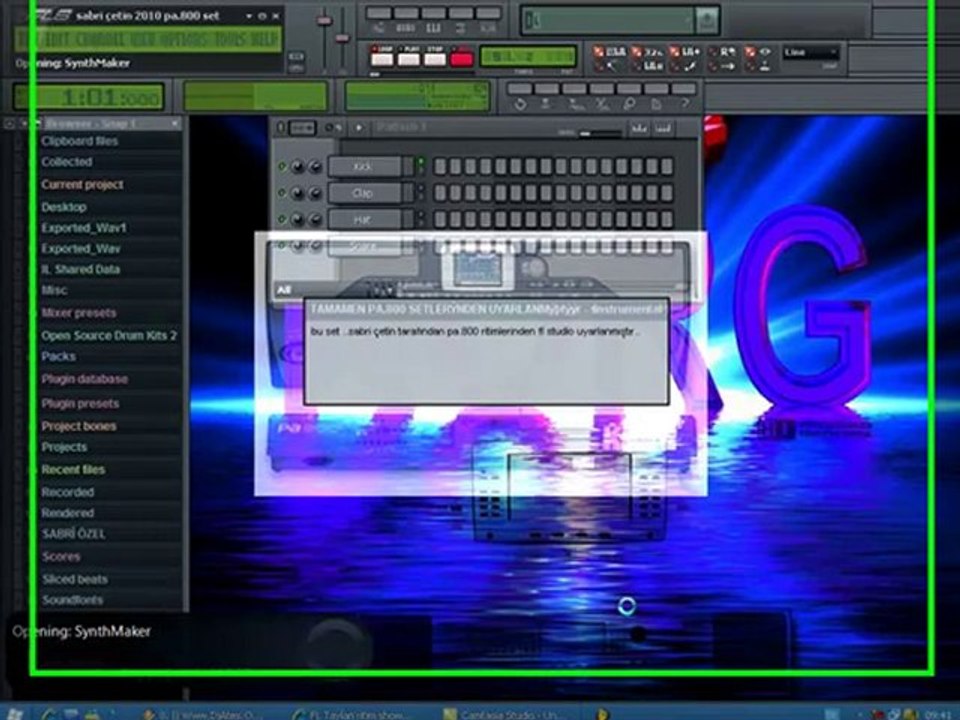Click the red Record button

click(462, 59)
